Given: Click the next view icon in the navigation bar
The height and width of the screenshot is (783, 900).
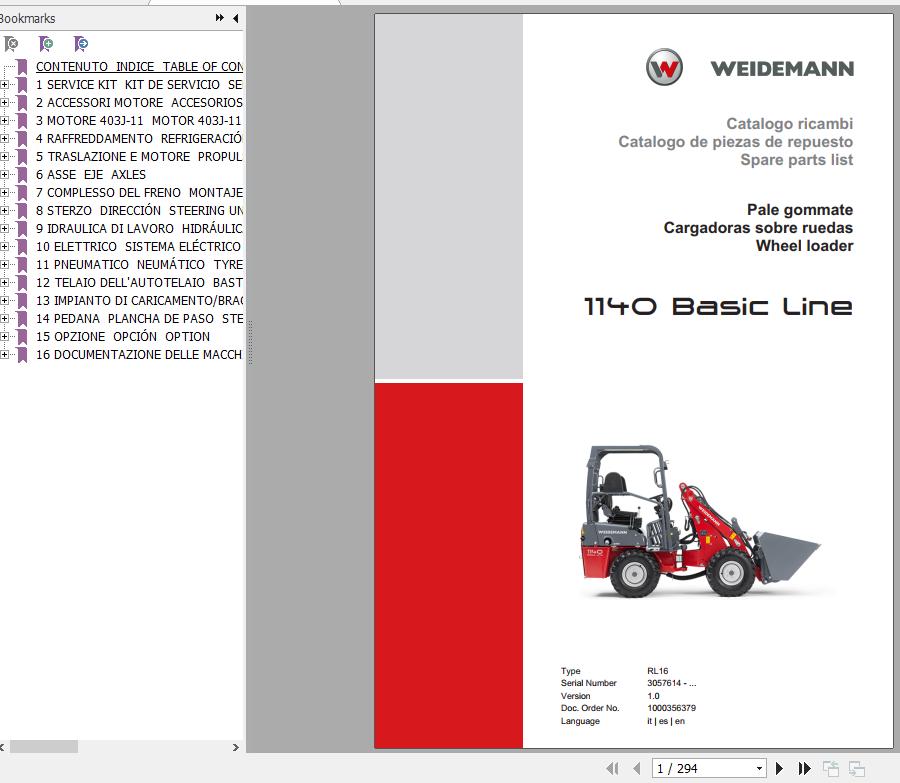Looking at the screenshot, I should 857,768.
